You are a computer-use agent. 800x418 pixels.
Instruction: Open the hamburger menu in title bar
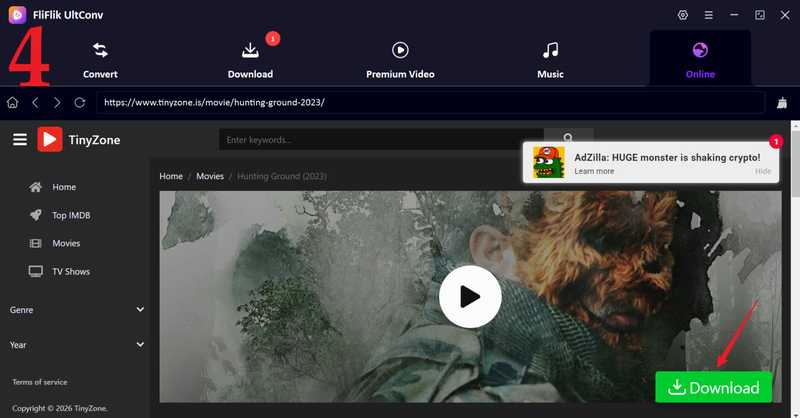709,15
